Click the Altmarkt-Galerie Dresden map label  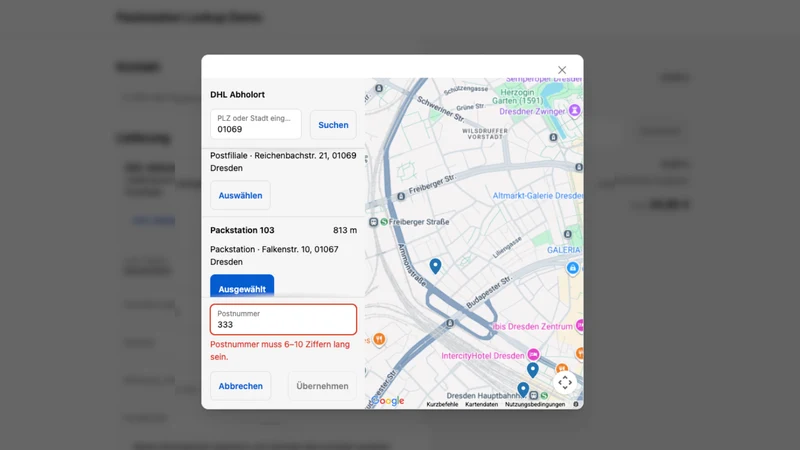pos(538,195)
